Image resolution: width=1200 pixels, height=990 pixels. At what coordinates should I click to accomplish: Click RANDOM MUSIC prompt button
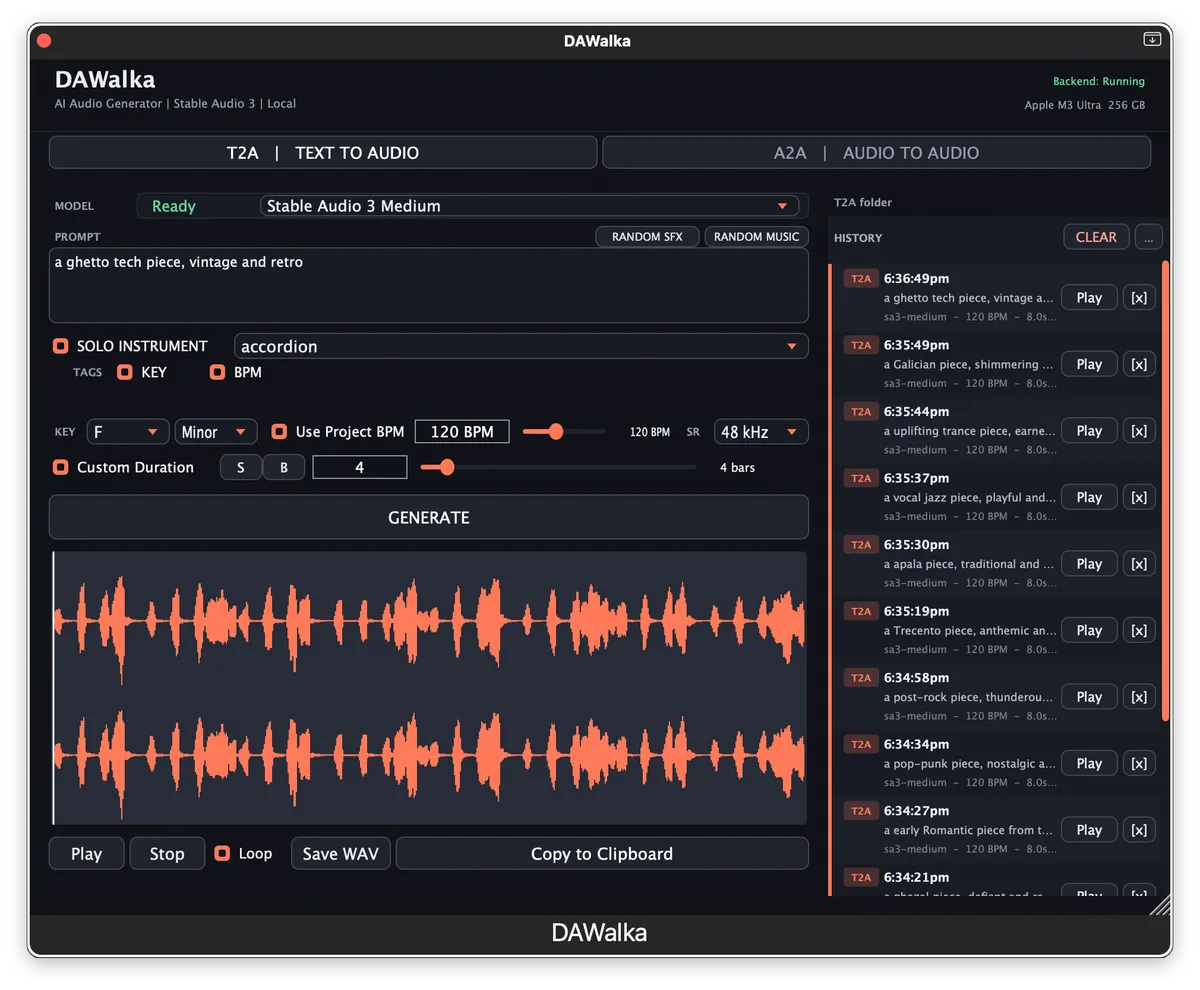(756, 237)
